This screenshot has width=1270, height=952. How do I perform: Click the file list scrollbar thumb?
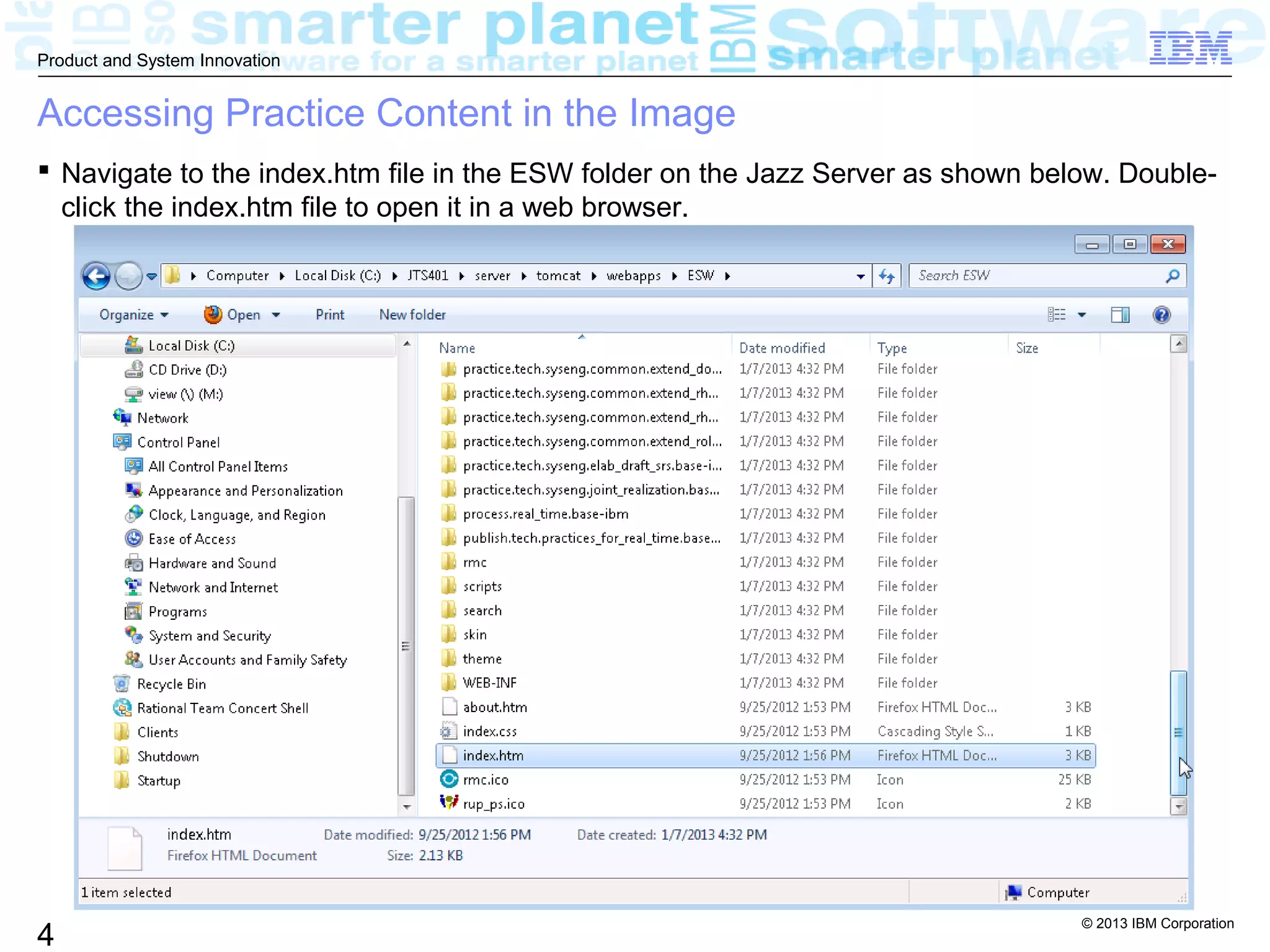1178,733
